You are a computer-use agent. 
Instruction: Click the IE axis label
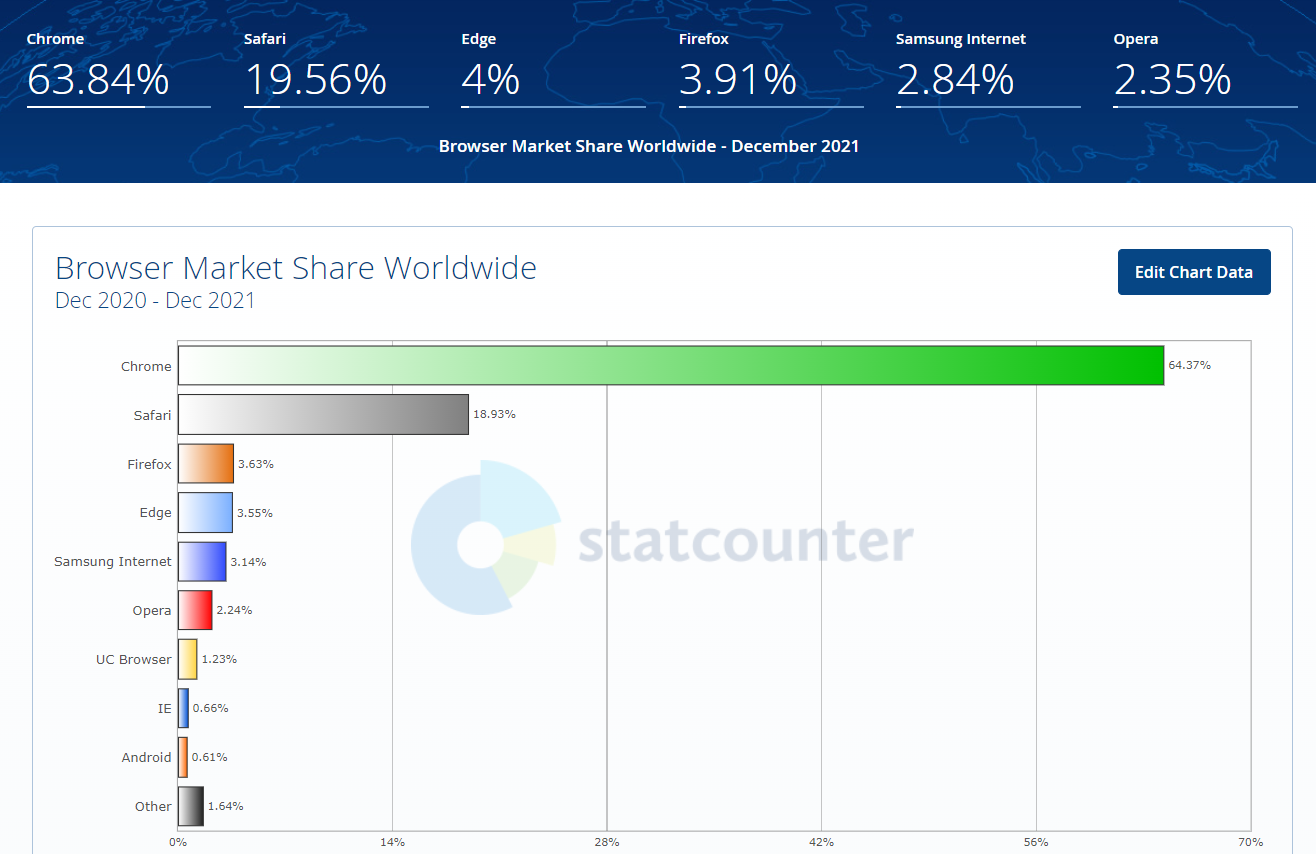[164, 709]
